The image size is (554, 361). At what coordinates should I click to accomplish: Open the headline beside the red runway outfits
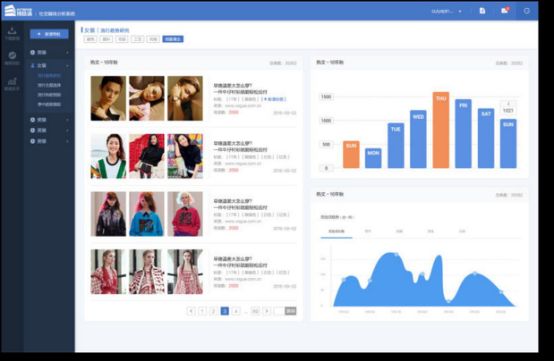click(240, 262)
